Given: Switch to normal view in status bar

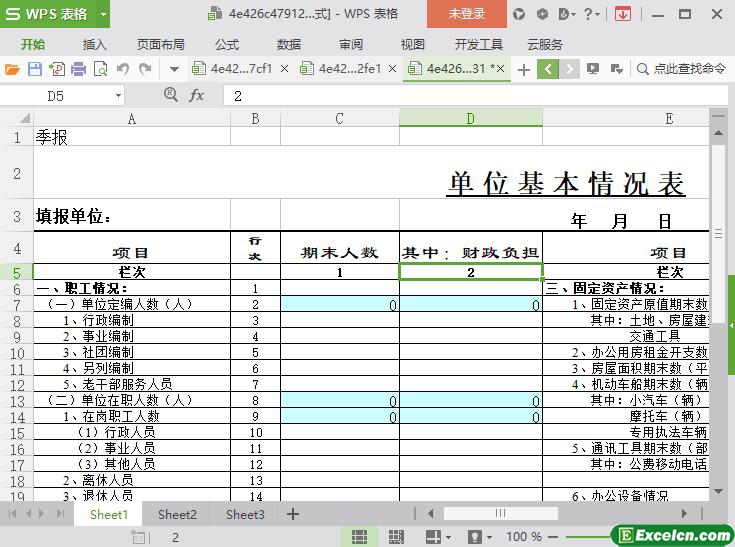Looking at the screenshot, I should pyautogui.click(x=360, y=537).
